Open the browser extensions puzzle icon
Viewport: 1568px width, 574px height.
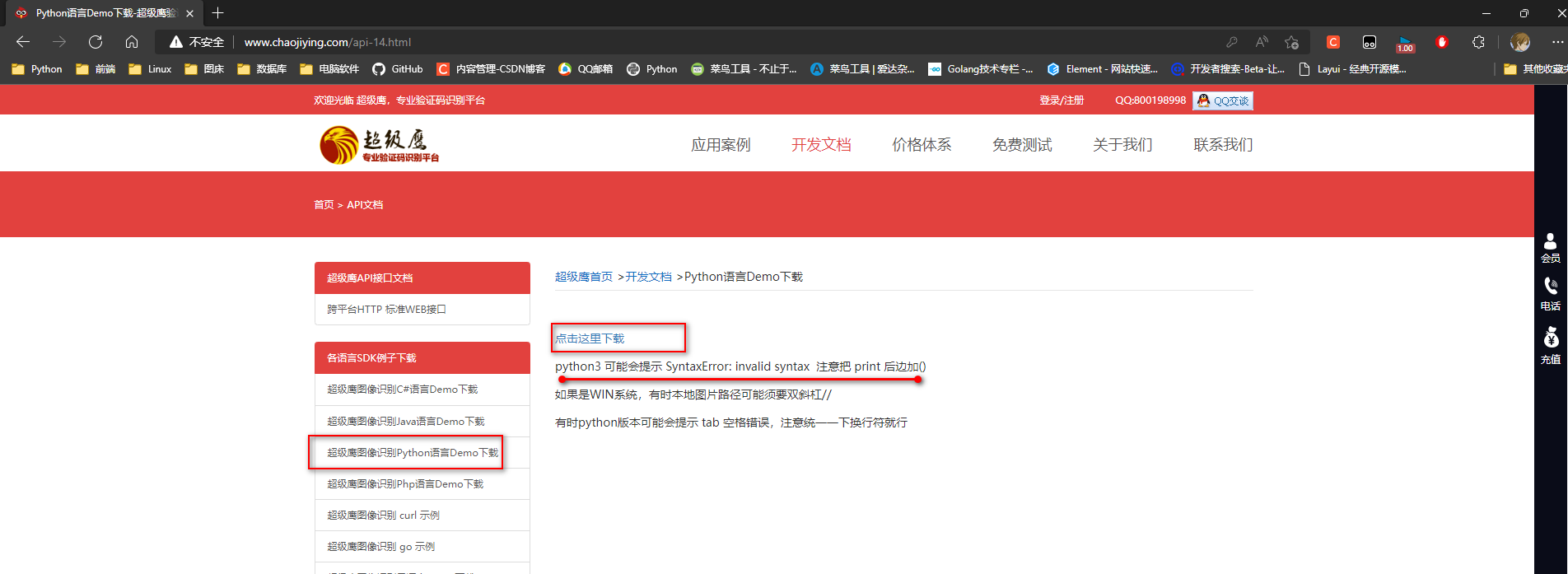1478,42
